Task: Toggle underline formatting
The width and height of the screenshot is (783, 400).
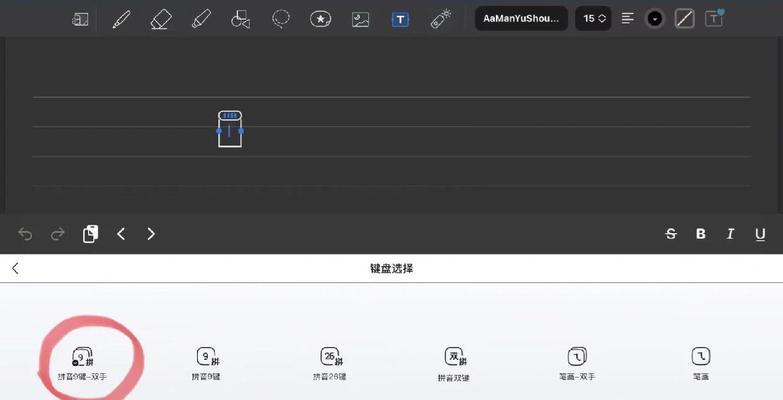Action: click(760, 234)
